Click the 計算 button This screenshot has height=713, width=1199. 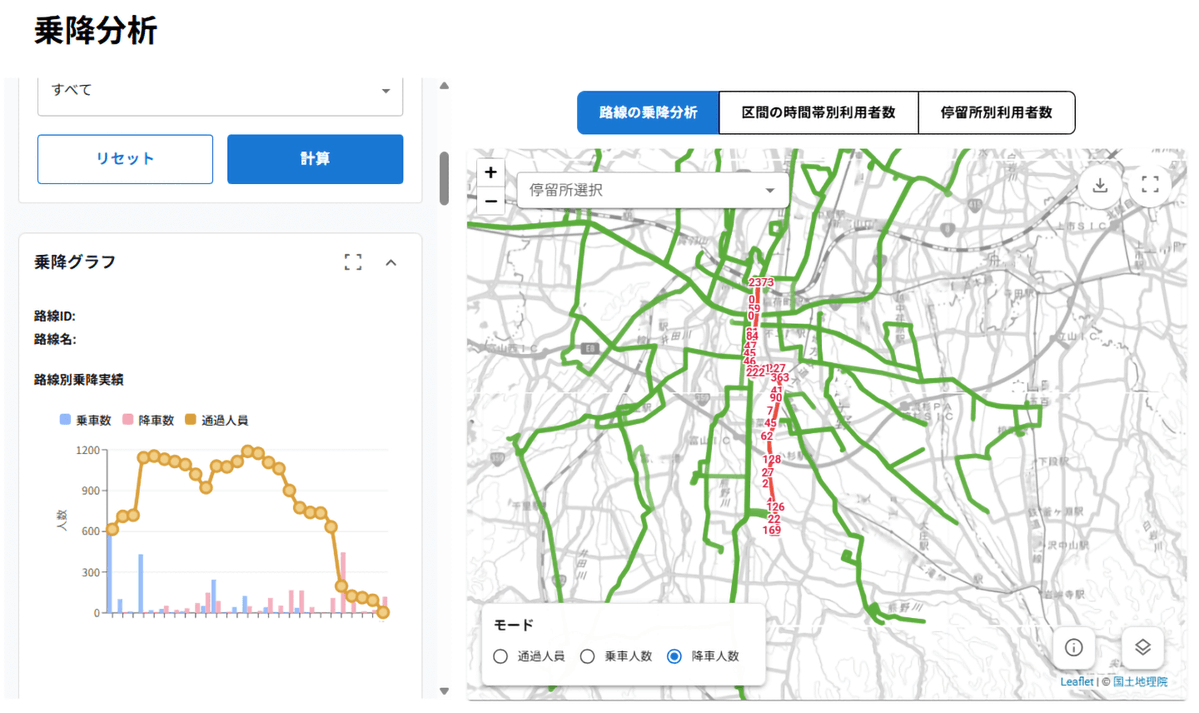[x=315, y=159]
